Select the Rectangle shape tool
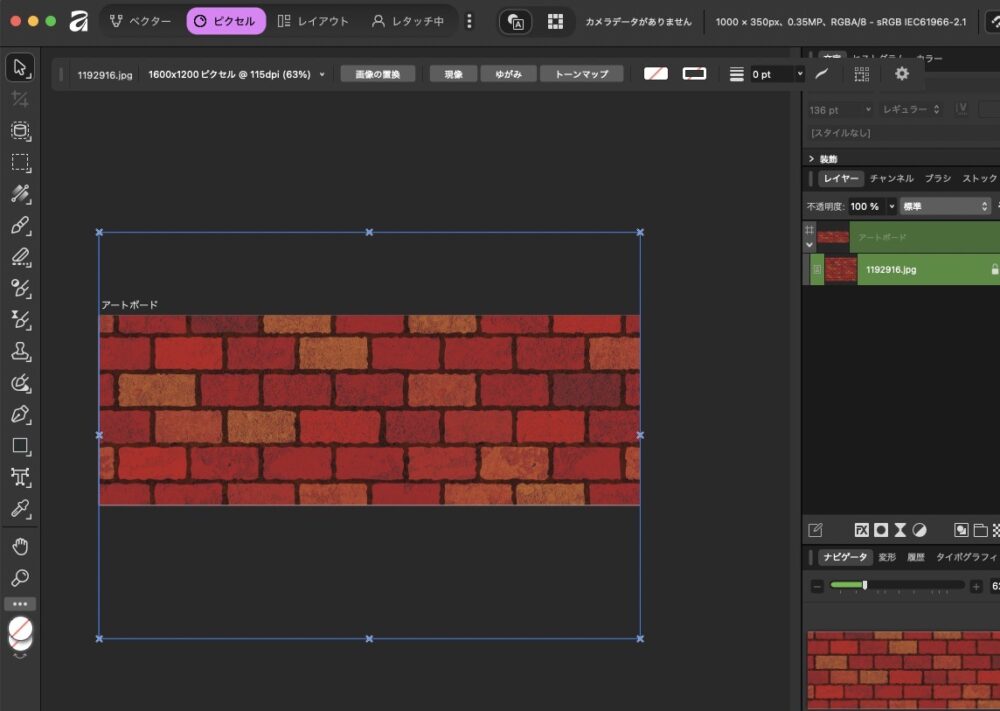The height and width of the screenshot is (711, 1000). point(20,446)
